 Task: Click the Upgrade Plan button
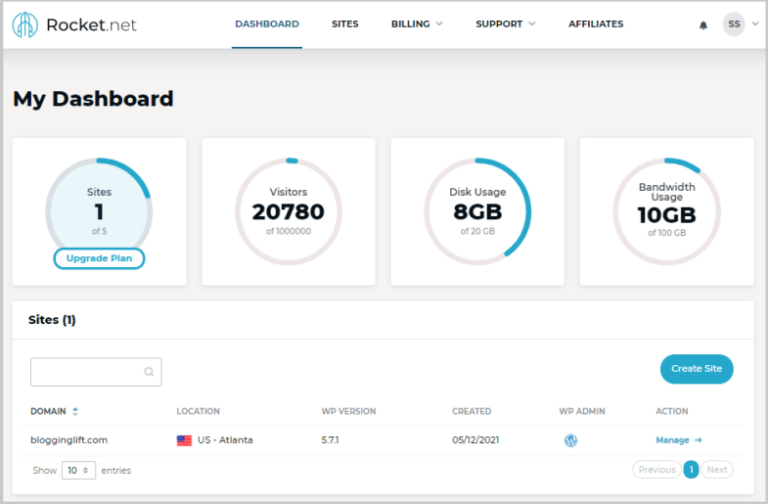pos(99,259)
